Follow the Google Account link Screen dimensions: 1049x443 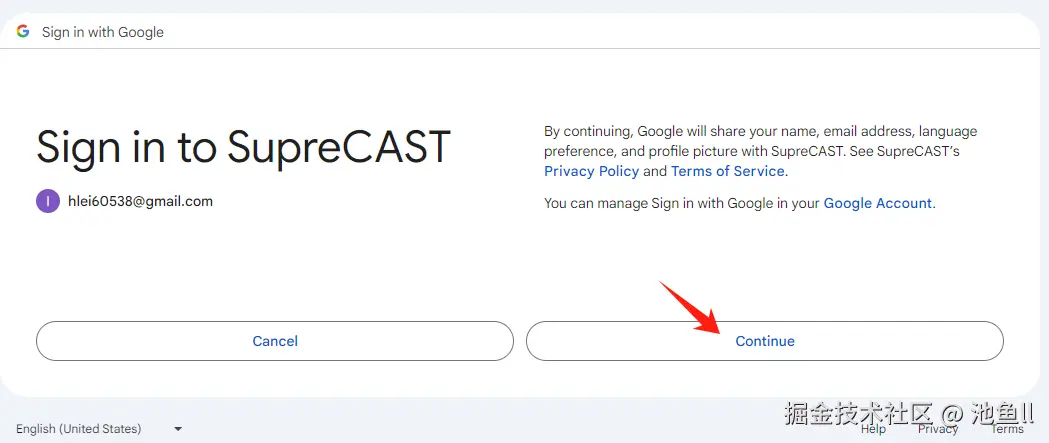878,203
